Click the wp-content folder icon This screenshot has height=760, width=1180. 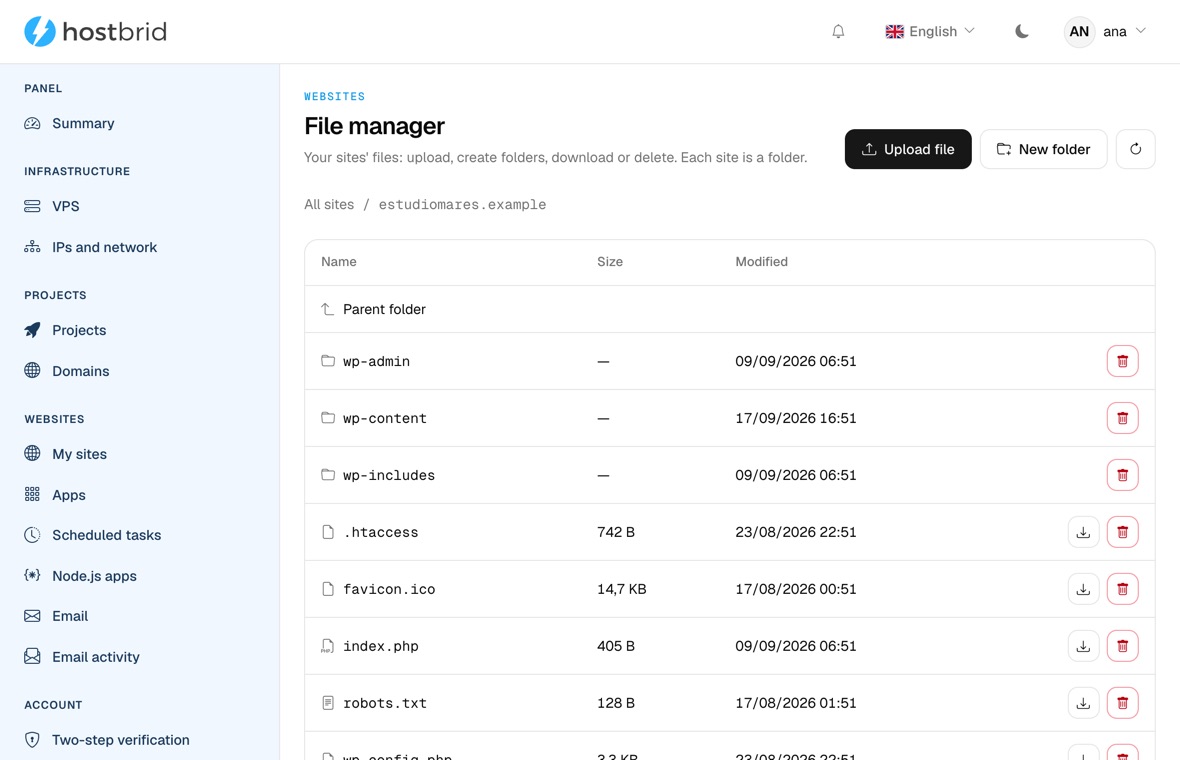point(327,418)
